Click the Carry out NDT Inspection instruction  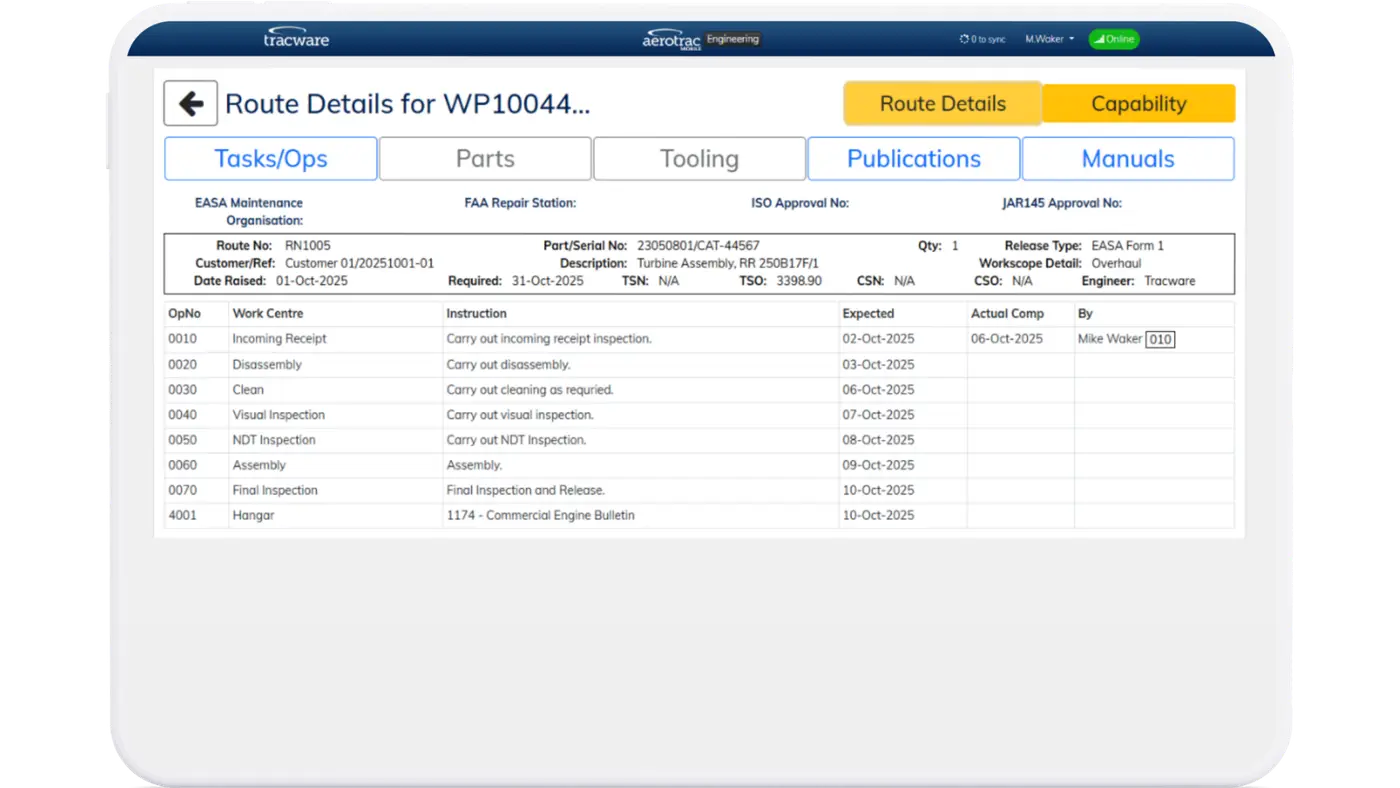(516, 440)
